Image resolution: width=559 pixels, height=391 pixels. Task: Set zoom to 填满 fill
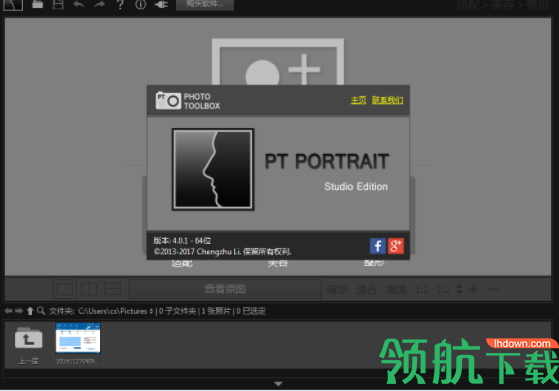[396, 290]
